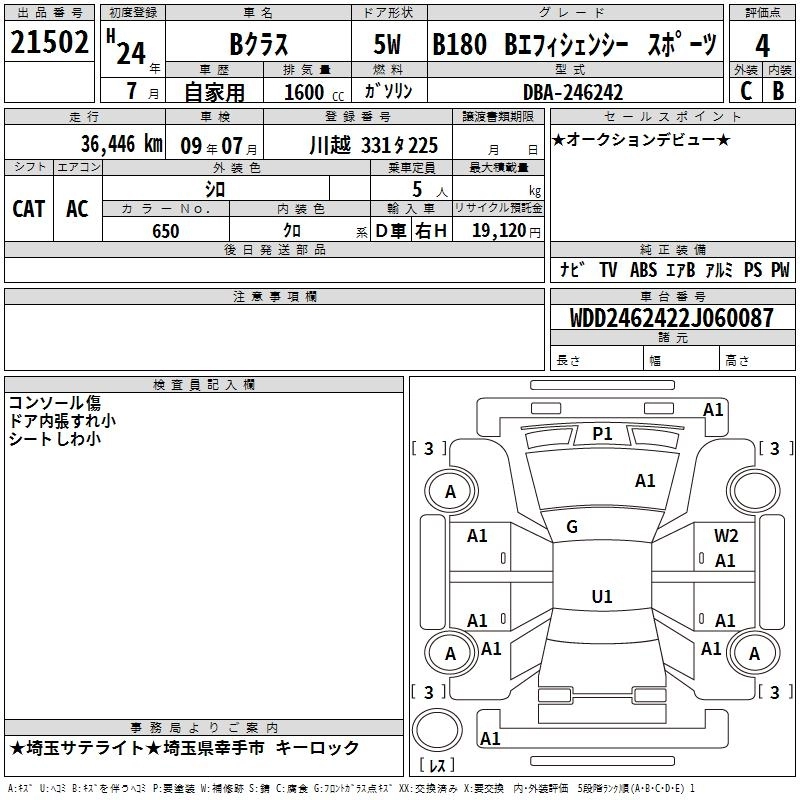Click inspector note コンソール傷
The height and width of the screenshot is (800, 800).
click(55, 403)
